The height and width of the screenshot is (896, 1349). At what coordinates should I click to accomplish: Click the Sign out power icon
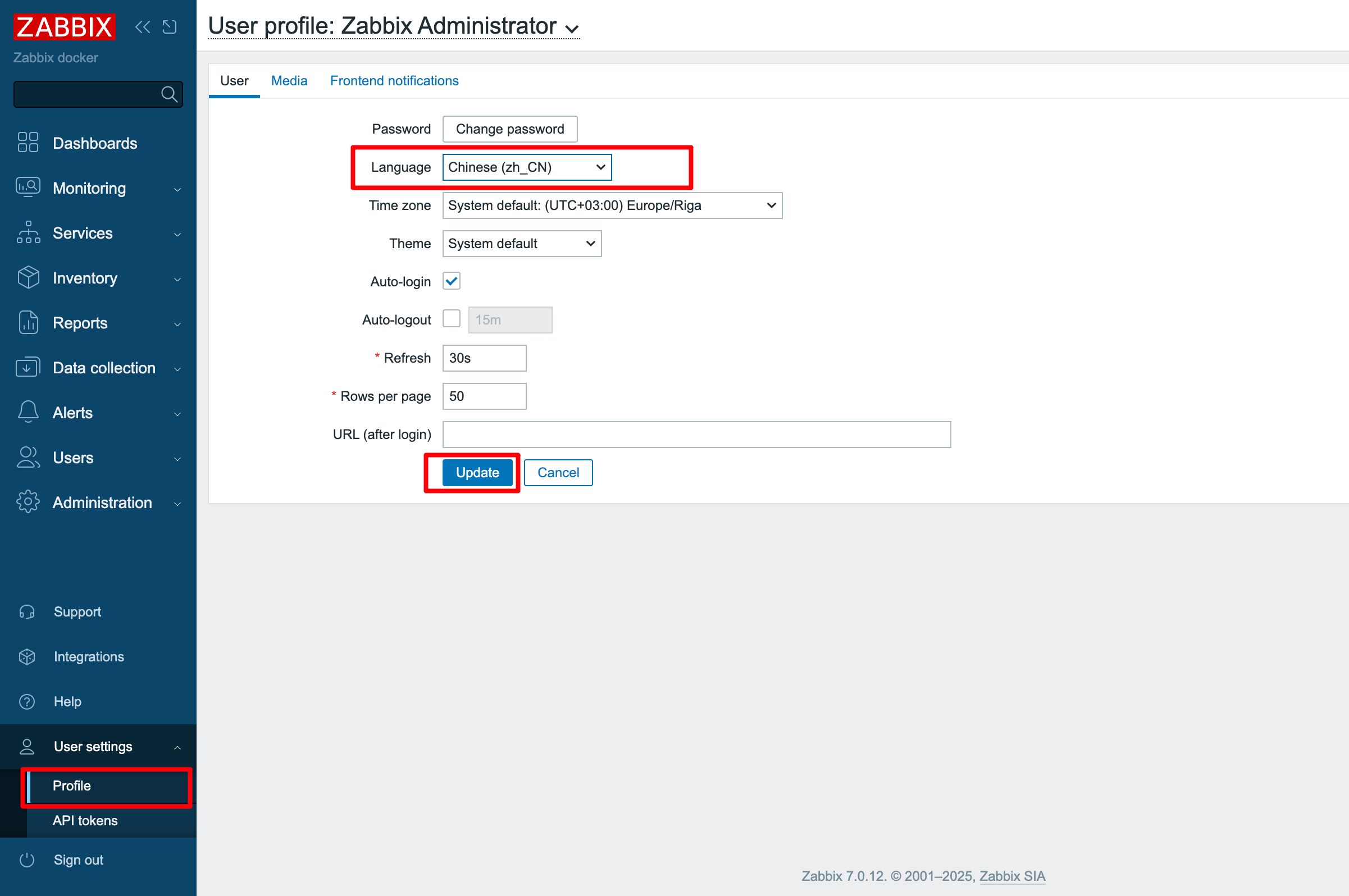coord(27,860)
